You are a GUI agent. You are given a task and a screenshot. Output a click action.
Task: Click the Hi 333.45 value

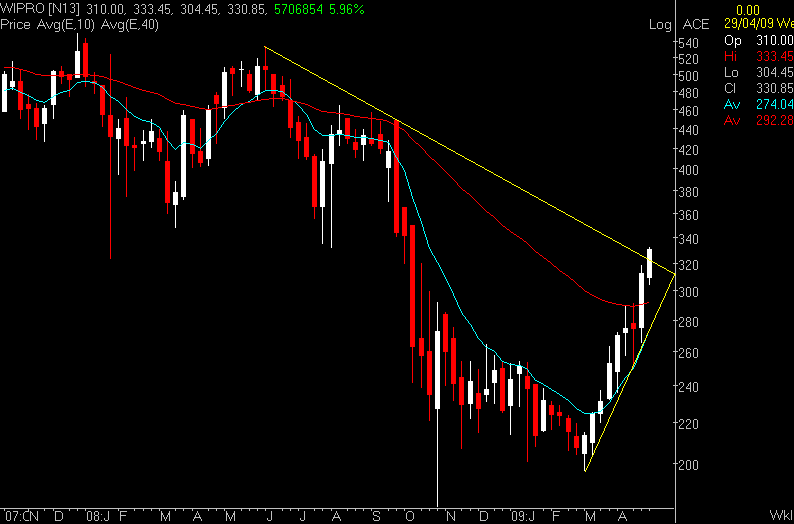(x=775, y=56)
